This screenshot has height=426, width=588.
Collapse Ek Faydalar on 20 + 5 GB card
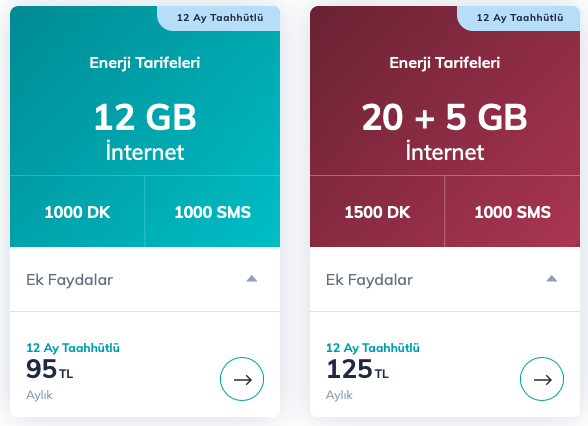[552, 279]
